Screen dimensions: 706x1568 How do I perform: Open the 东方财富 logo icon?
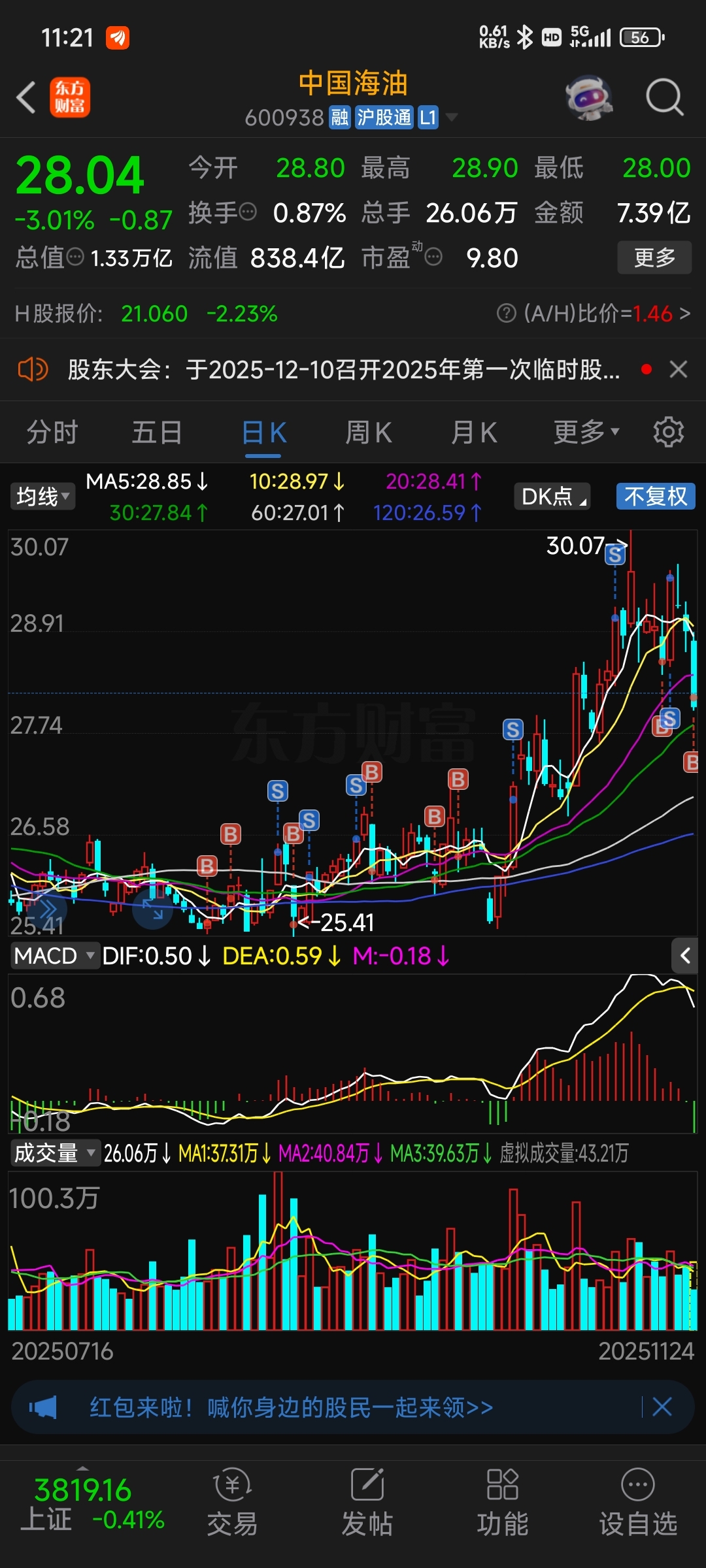70,98
